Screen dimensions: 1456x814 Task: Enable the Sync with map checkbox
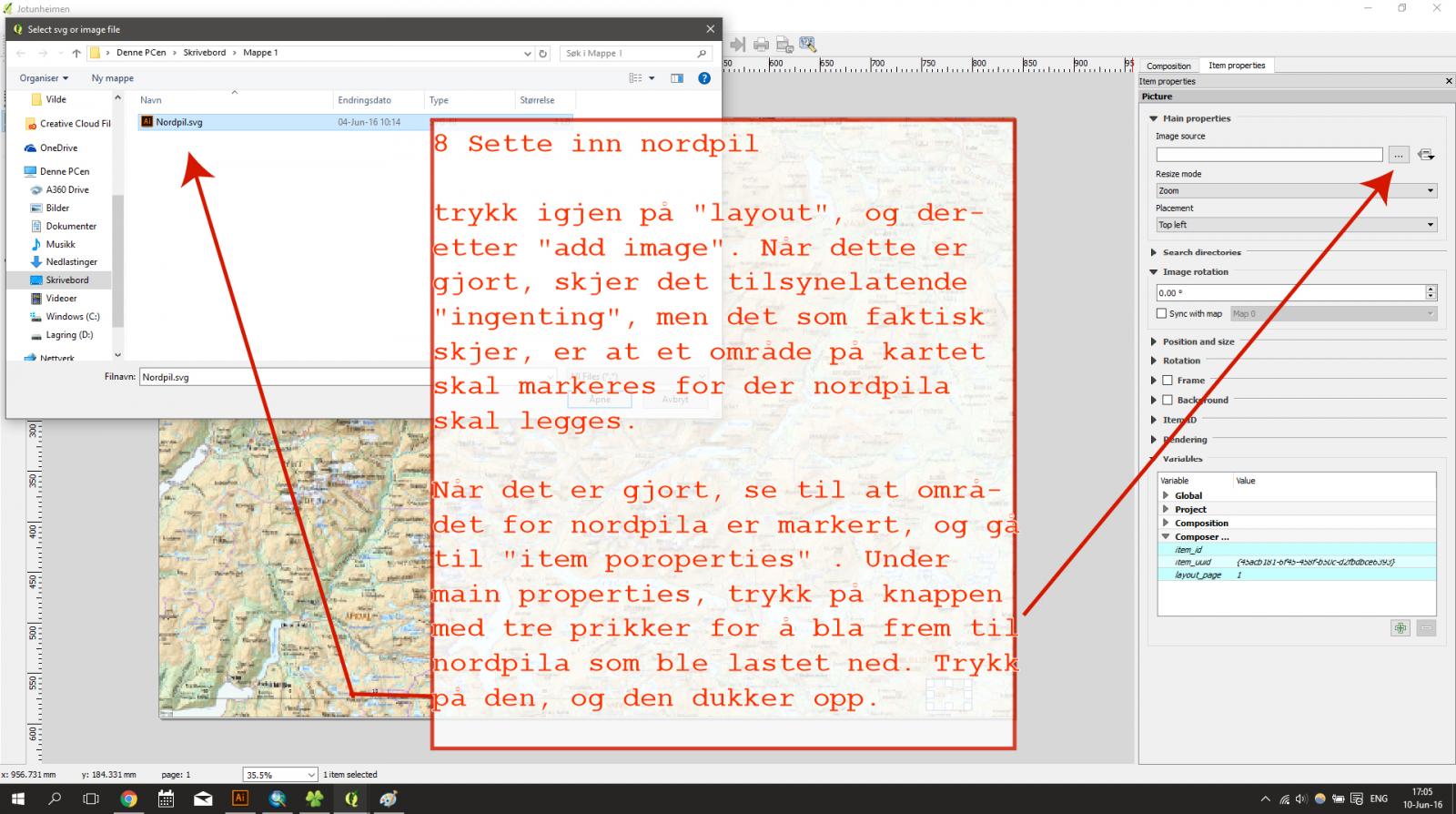click(1161, 313)
